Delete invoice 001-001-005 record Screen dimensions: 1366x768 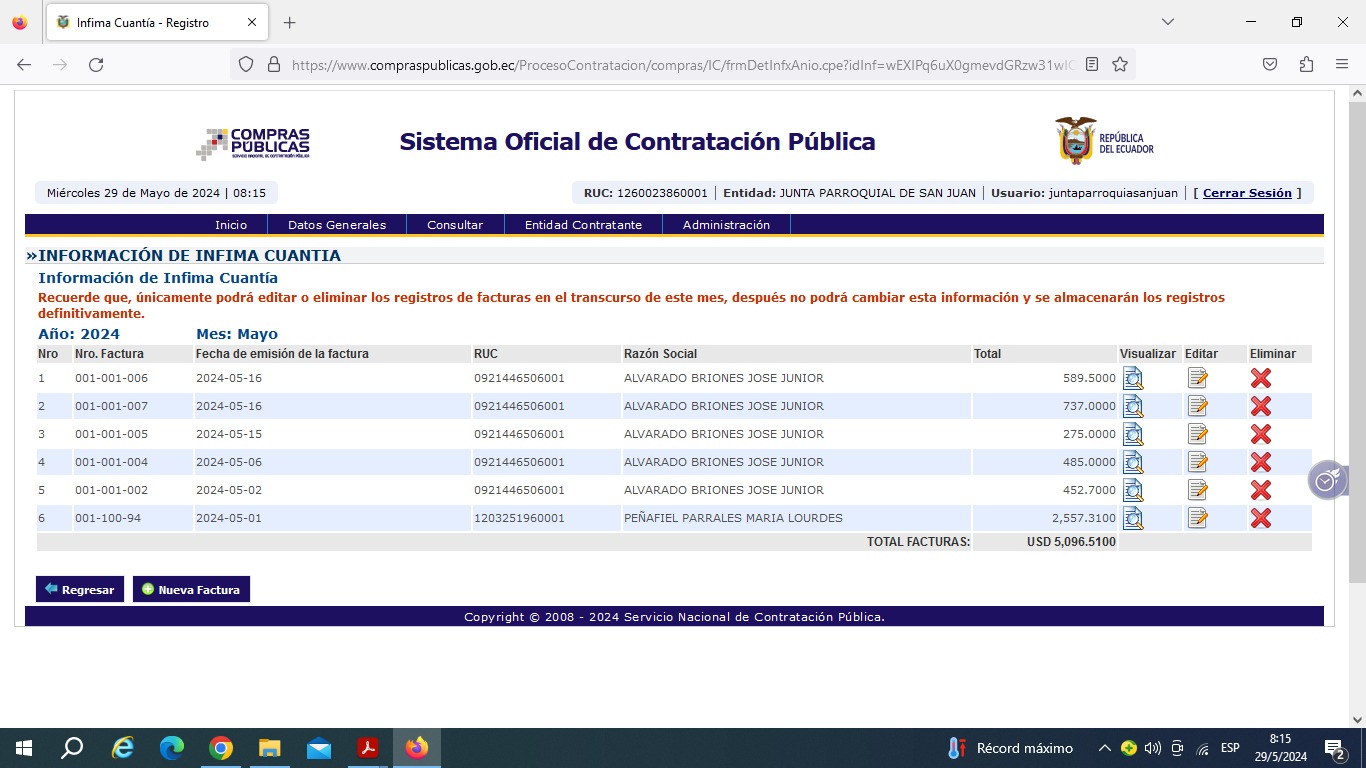(1260, 434)
